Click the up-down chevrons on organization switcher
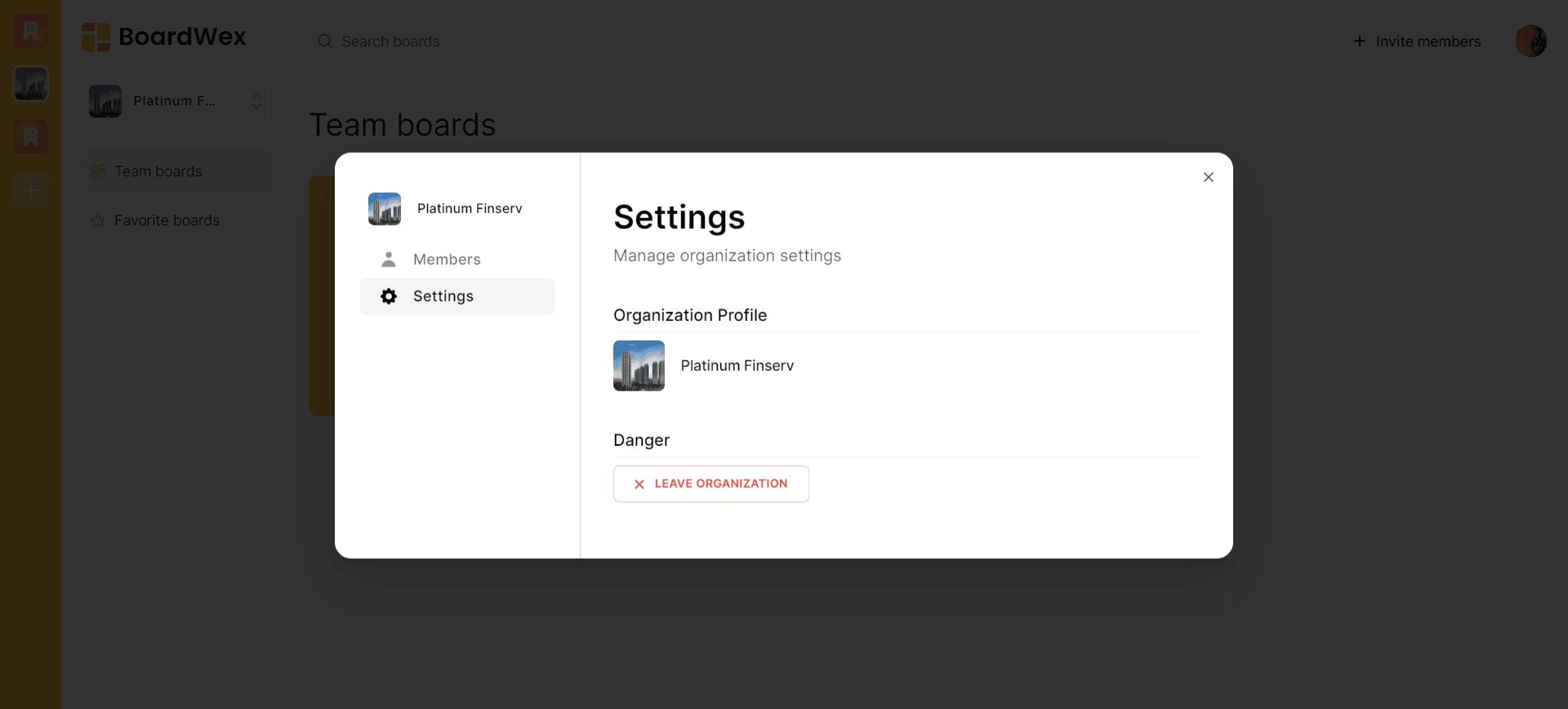Image resolution: width=1568 pixels, height=709 pixels. (256, 101)
